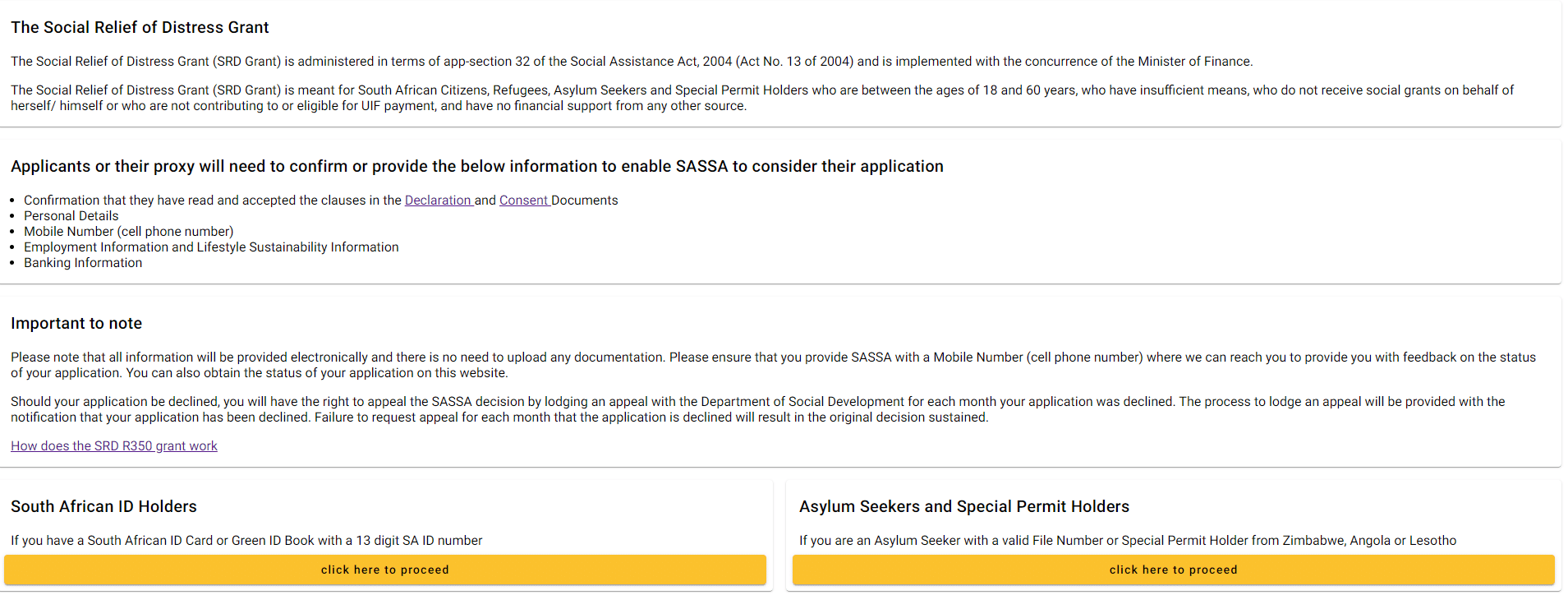Click the 'Personal Details' bullet item
The width and height of the screenshot is (1568, 595).
click(x=71, y=216)
